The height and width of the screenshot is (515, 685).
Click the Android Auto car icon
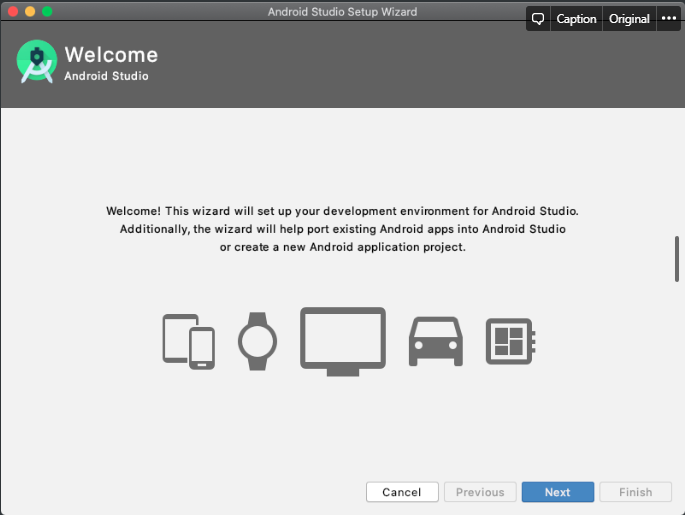pos(436,341)
